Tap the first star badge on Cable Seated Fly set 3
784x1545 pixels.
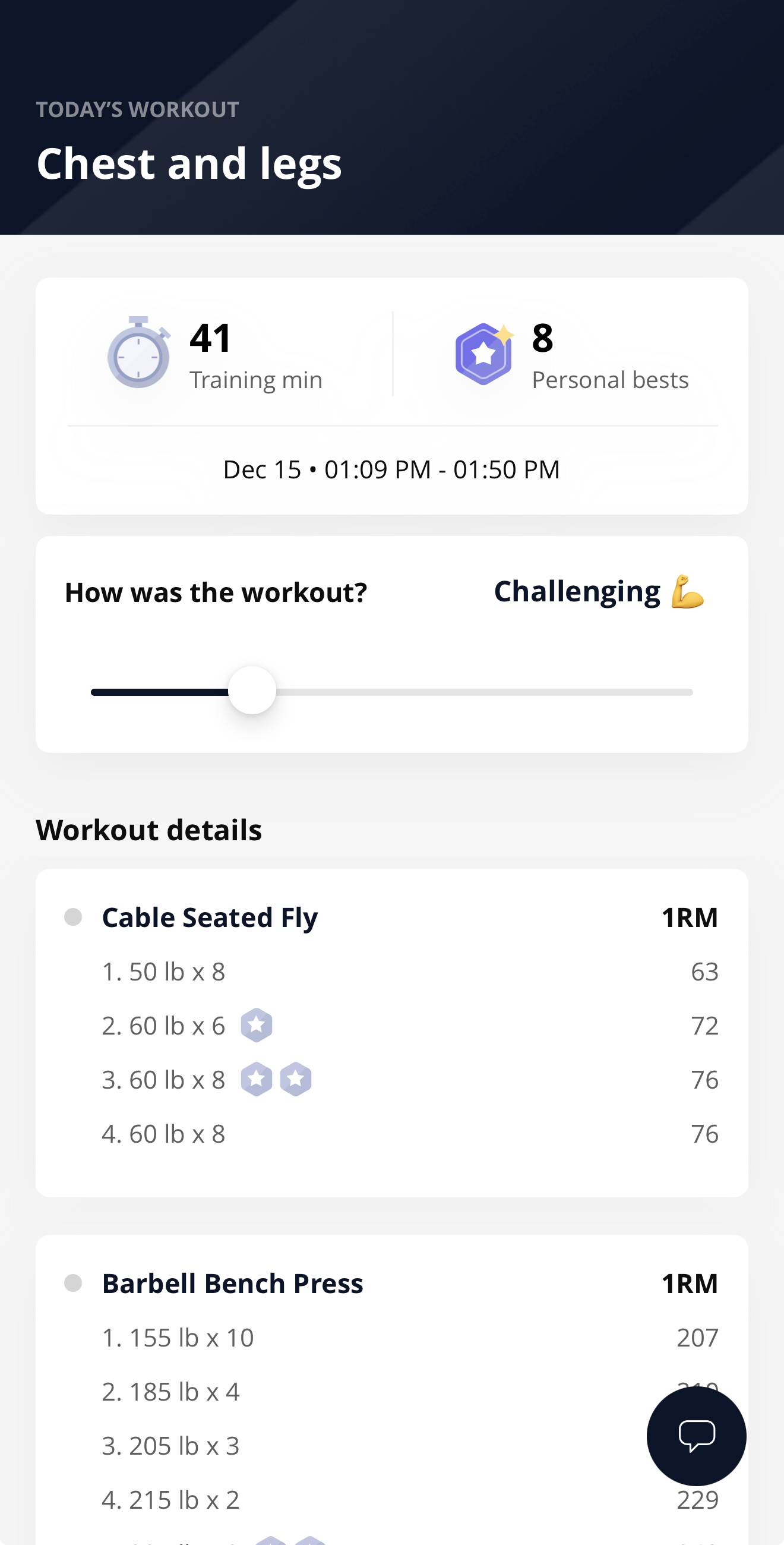point(257,1079)
